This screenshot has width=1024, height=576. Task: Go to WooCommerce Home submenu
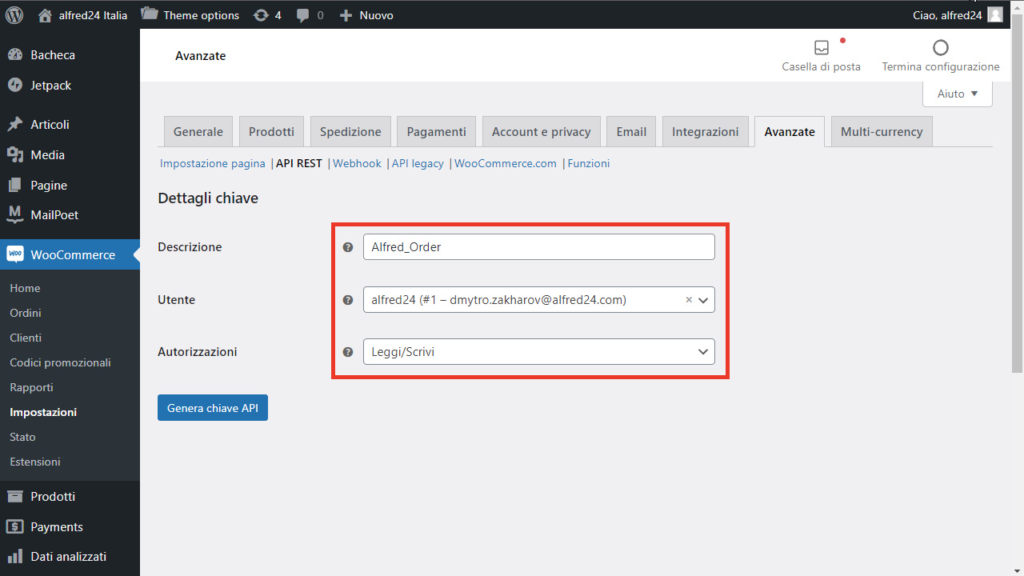pos(25,288)
